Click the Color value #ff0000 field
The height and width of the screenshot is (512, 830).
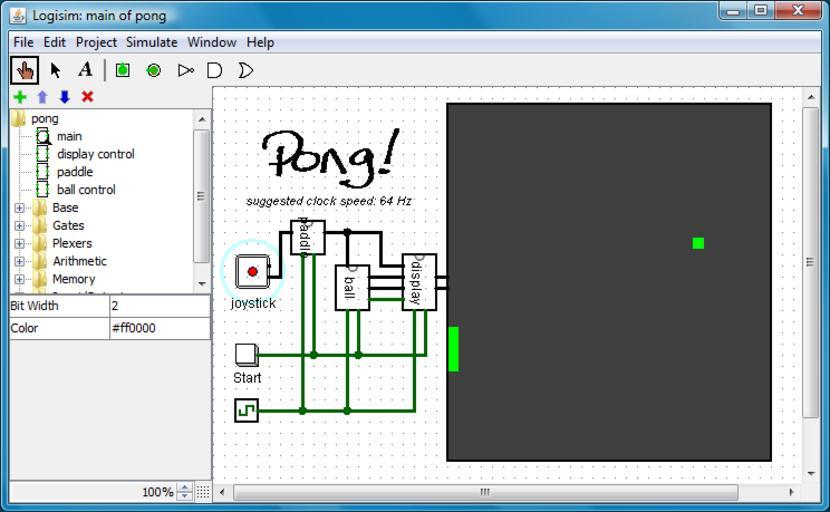[x=159, y=328]
